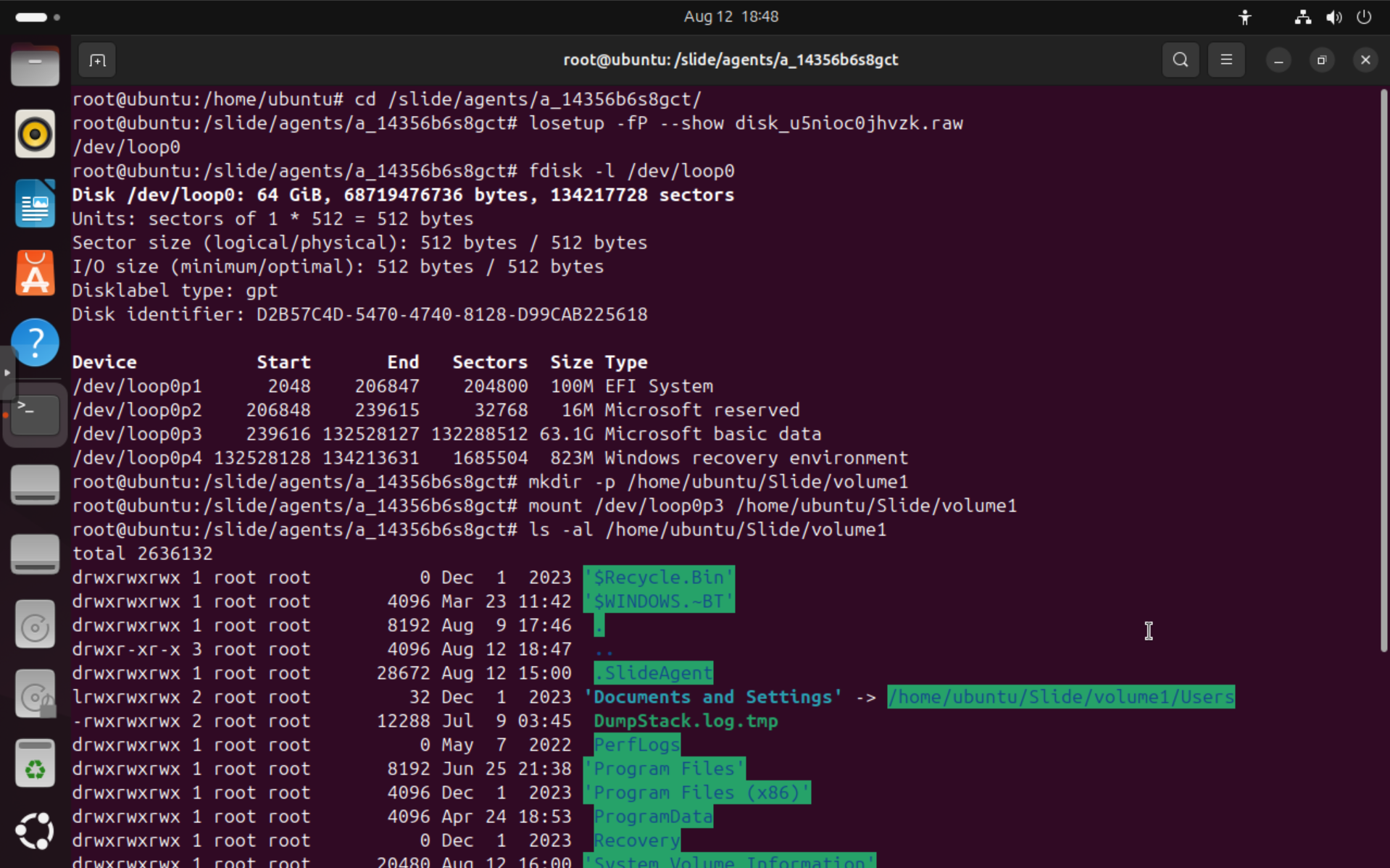Open LibreOffice Writer in dock
1390x868 pixels.
(x=35, y=204)
